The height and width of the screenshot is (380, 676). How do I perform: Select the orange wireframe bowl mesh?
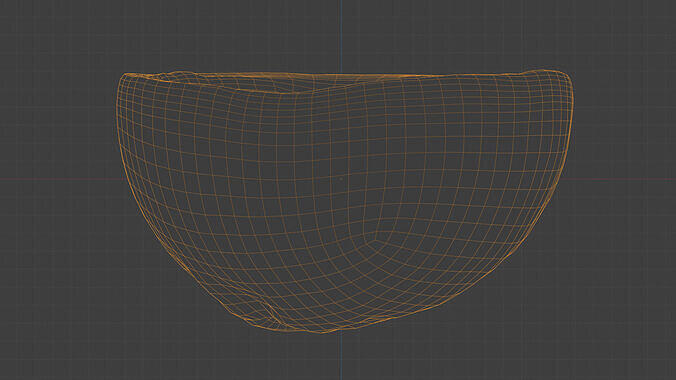345,201
